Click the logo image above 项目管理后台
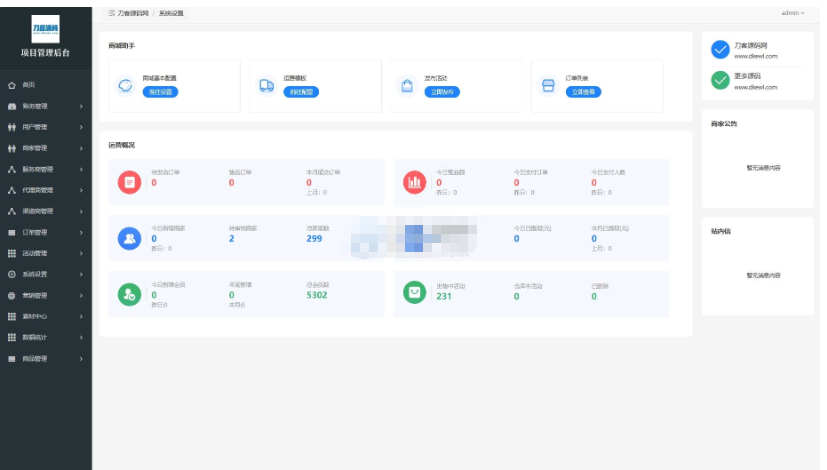This screenshot has width=827, height=470. 45,28
